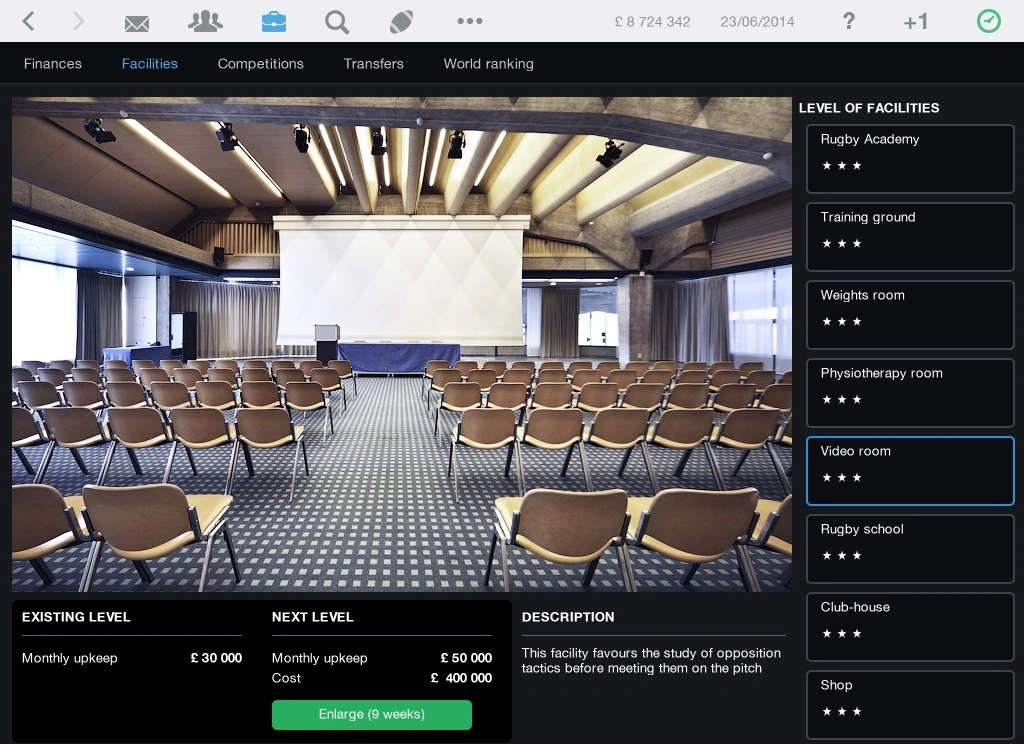The width and height of the screenshot is (1024, 744).
Task: Open the World ranking tab
Action: pos(488,63)
